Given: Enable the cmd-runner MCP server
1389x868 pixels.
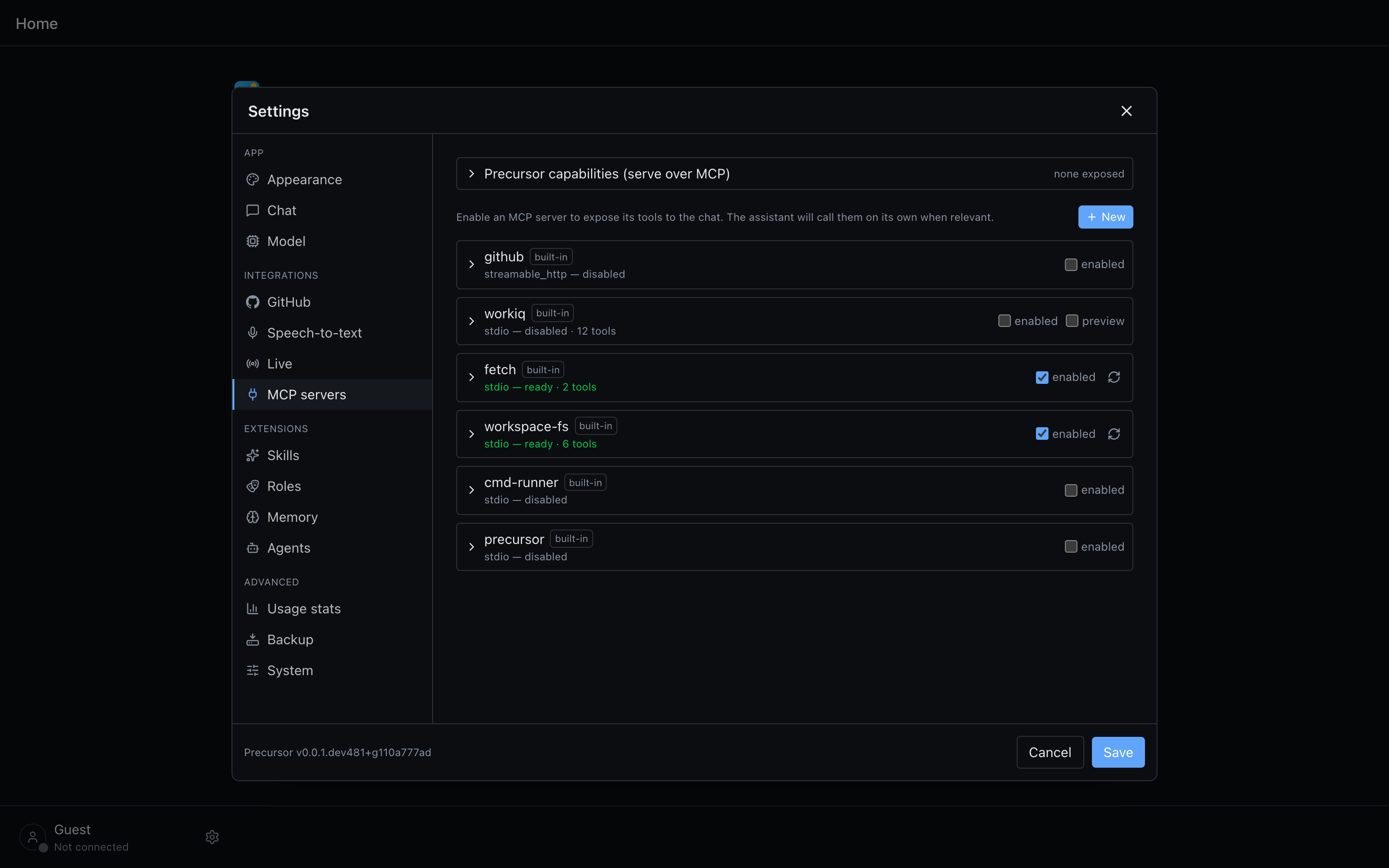Looking at the screenshot, I should 1071,490.
